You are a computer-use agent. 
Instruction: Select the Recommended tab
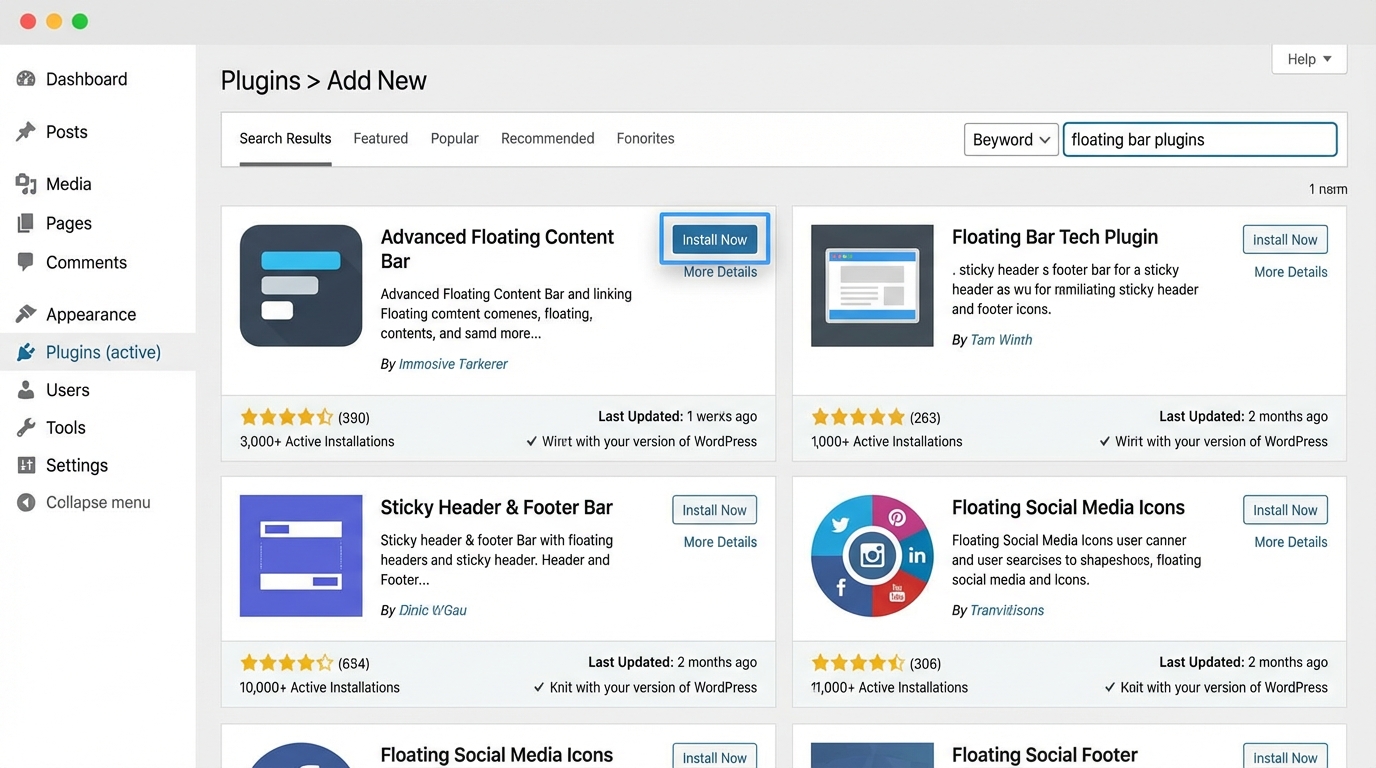(547, 138)
